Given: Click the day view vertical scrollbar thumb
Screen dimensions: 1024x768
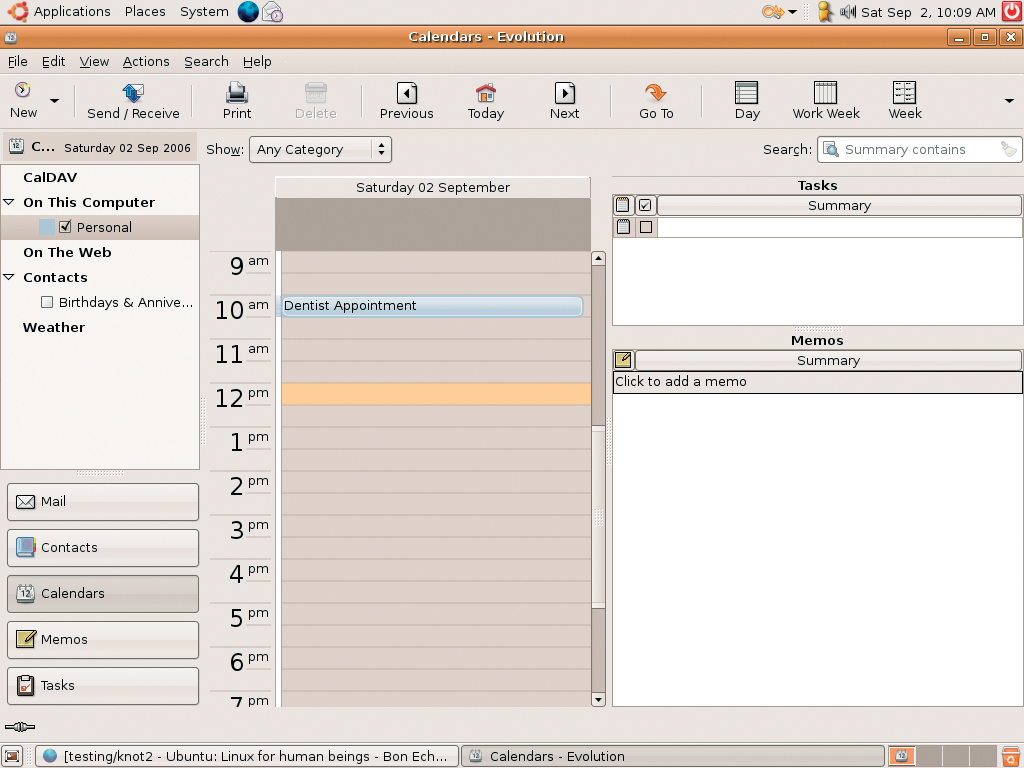Looking at the screenshot, I should [x=598, y=517].
